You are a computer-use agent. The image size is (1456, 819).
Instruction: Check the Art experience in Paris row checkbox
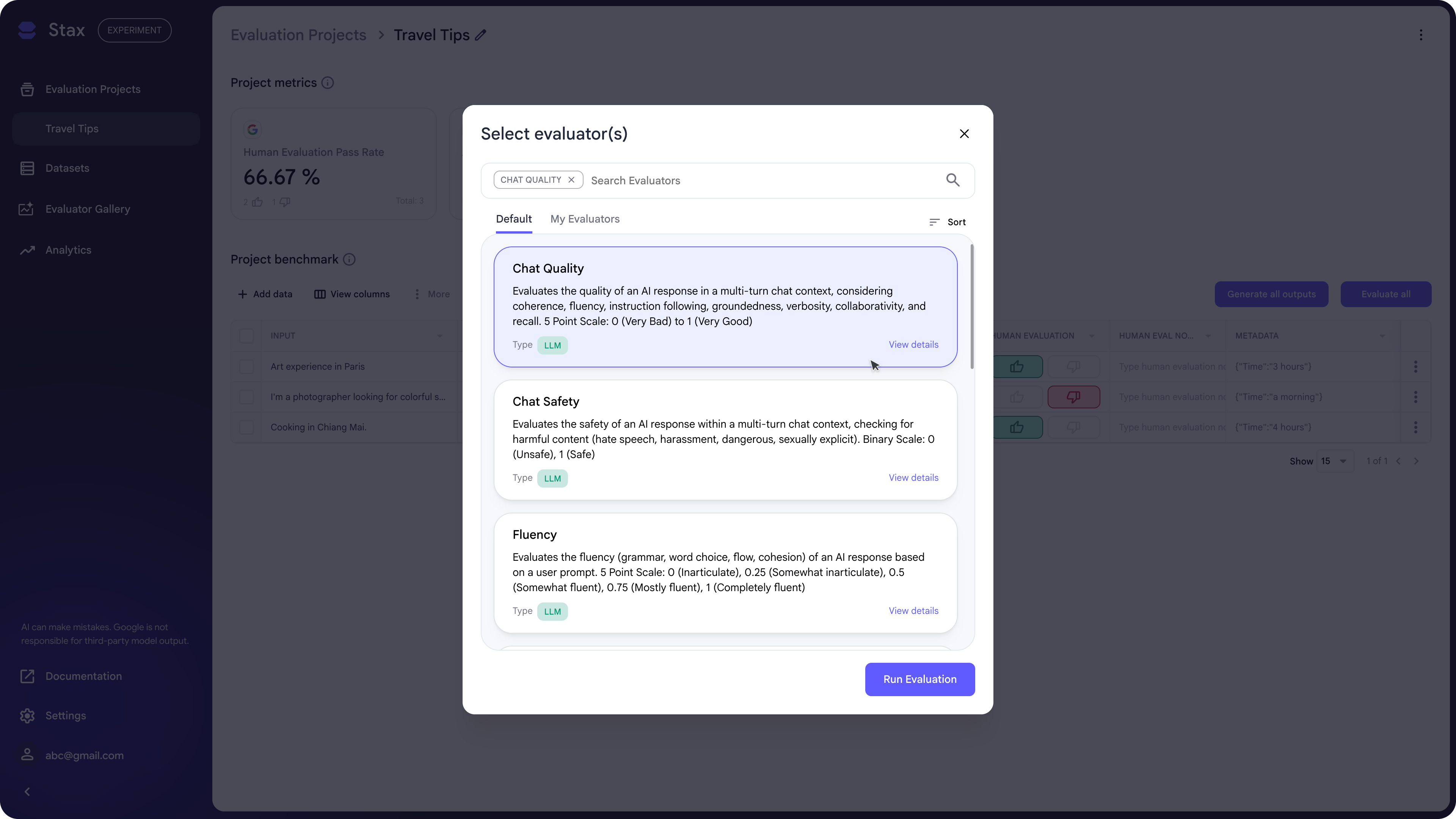coord(246,367)
